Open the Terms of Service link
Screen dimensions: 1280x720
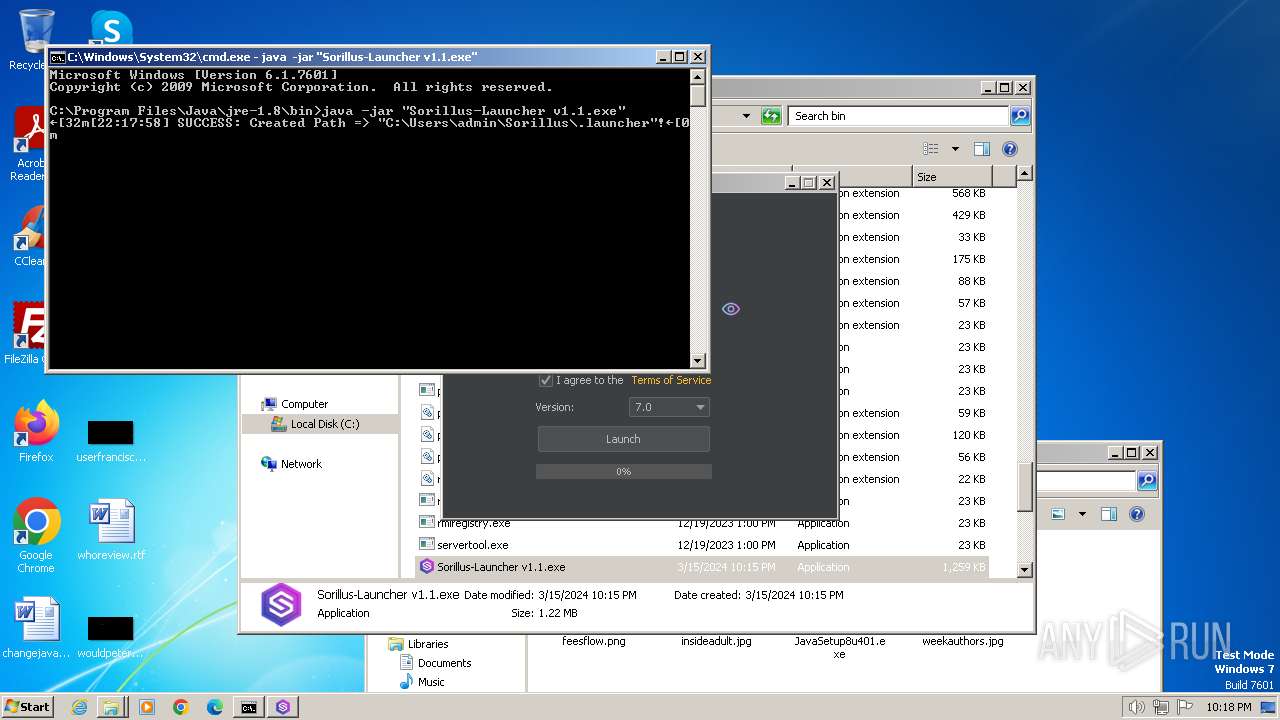point(671,380)
